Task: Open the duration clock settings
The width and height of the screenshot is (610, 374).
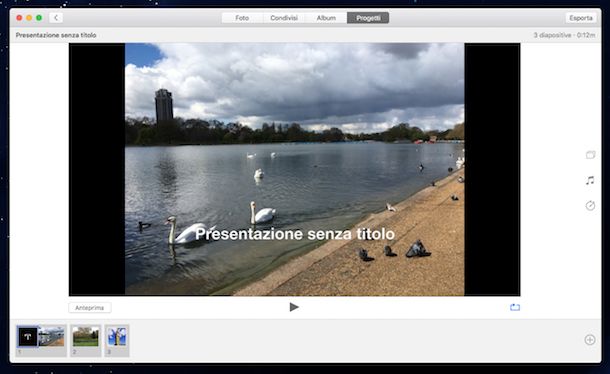Action: tap(590, 205)
